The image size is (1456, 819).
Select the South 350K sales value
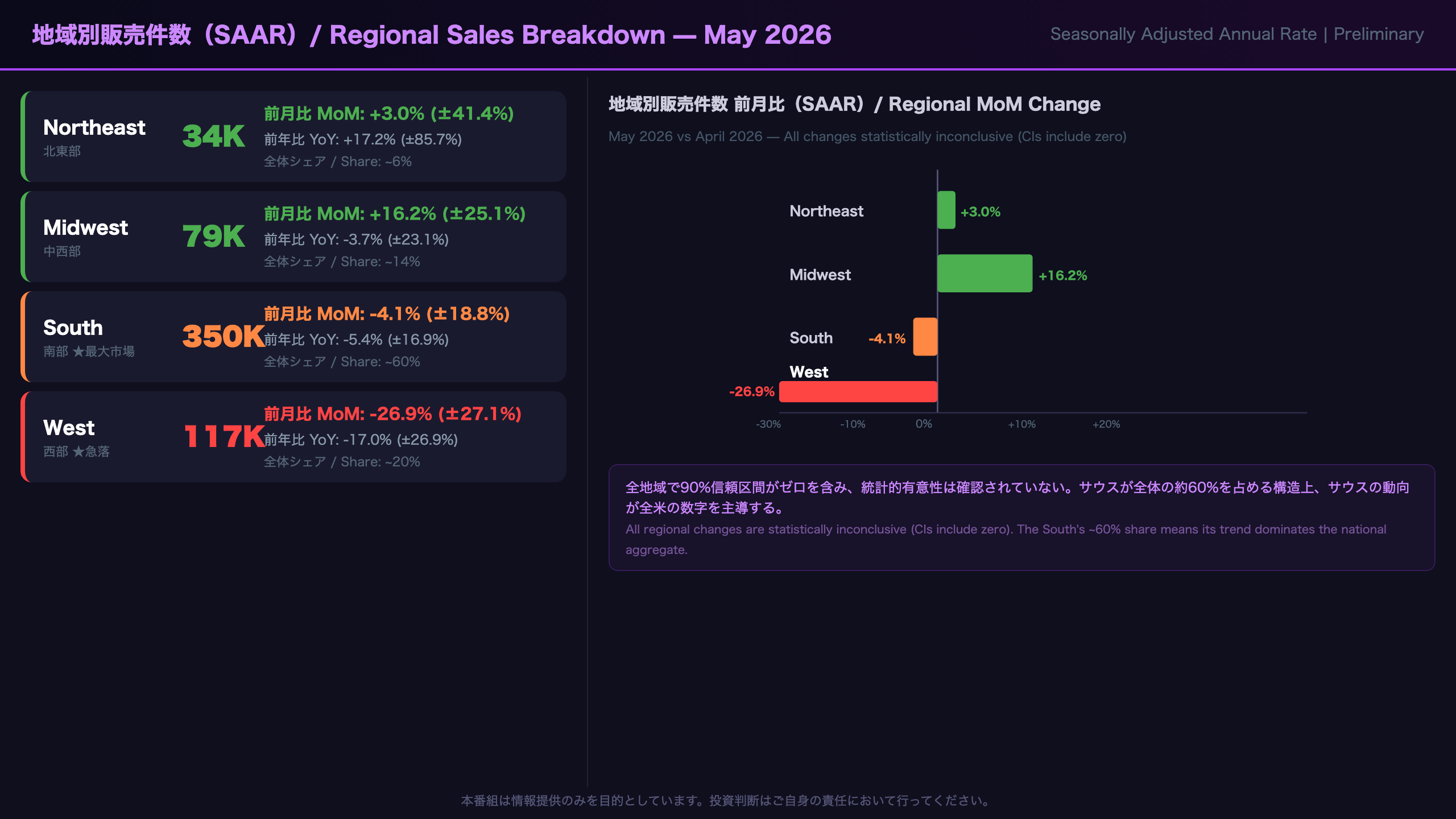tap(224, 337)
